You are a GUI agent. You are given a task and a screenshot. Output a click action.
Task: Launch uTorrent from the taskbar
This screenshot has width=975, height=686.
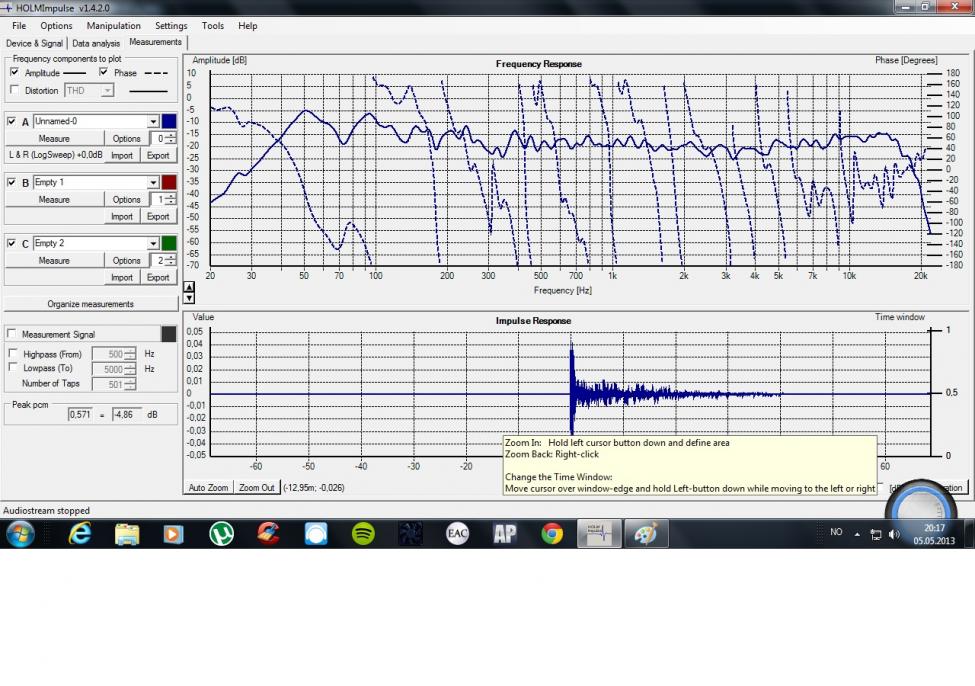coord(221,534)
